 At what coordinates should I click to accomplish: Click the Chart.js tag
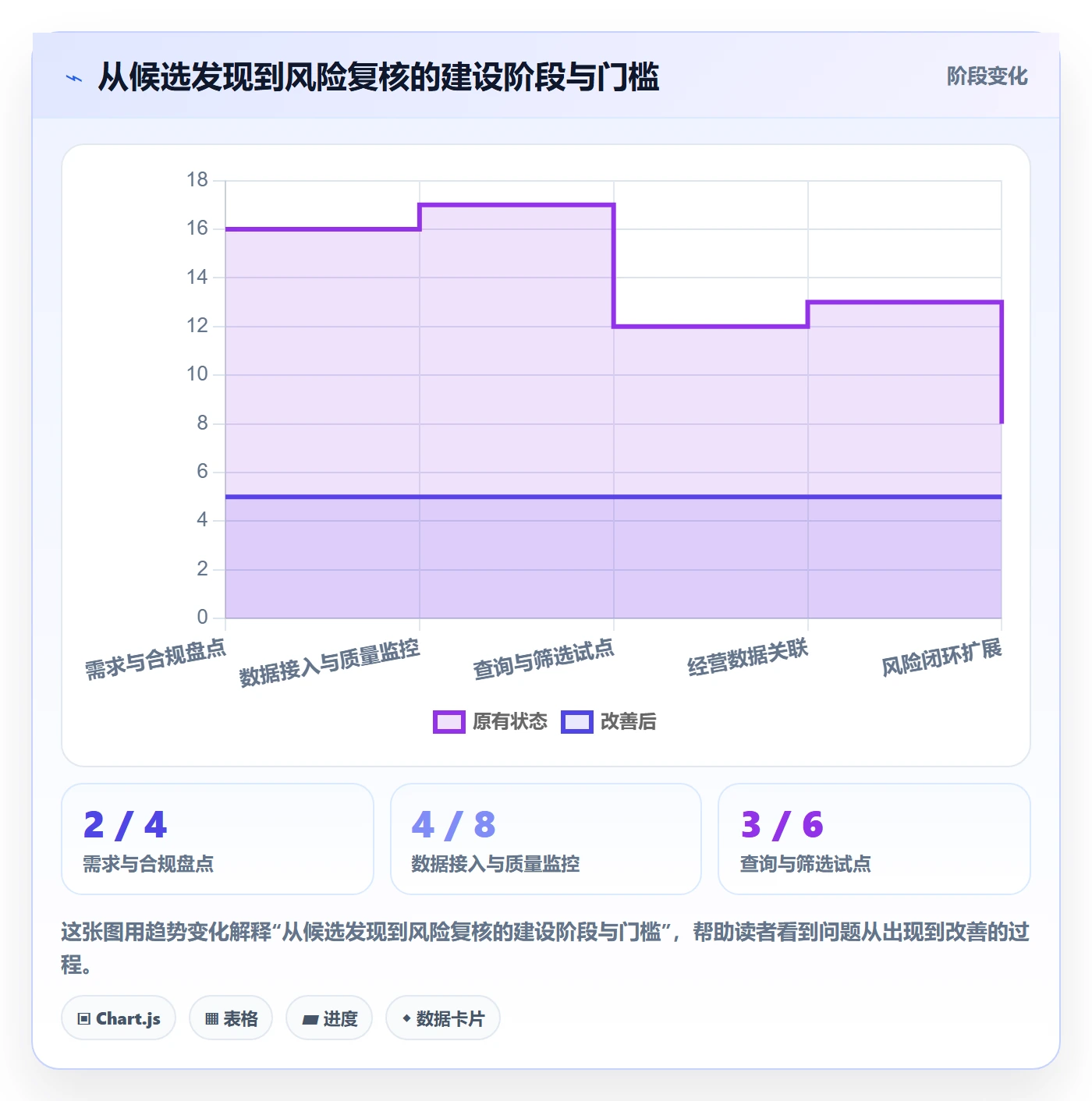119,1018
